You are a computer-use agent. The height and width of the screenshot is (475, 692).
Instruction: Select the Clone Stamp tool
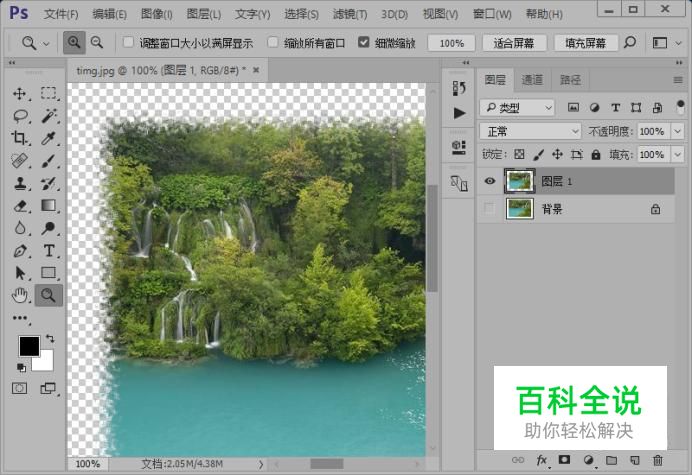click(20, 184)
